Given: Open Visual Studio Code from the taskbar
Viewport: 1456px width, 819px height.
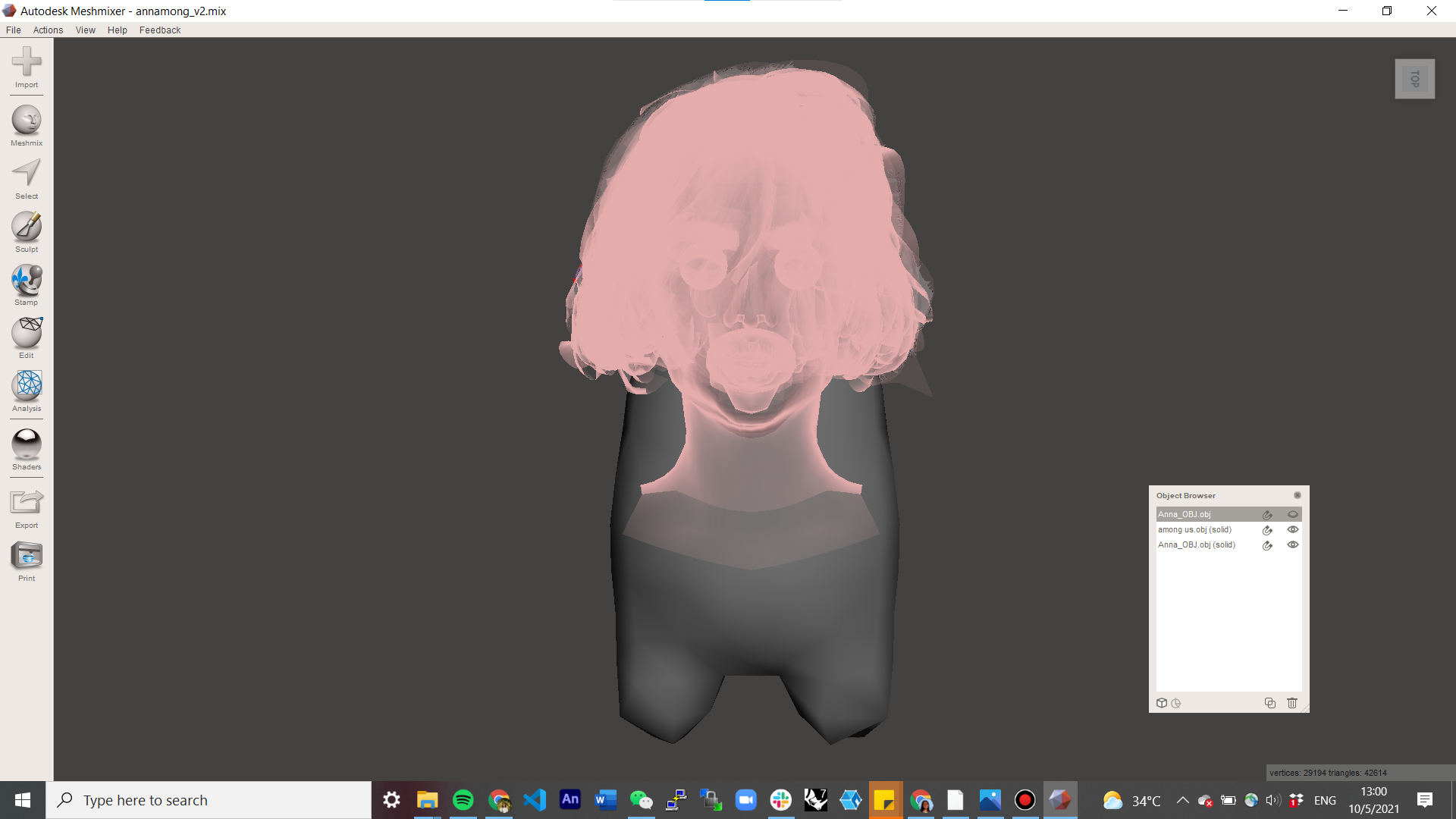Looking at the screenshot, I should click(x=535, y=800).
